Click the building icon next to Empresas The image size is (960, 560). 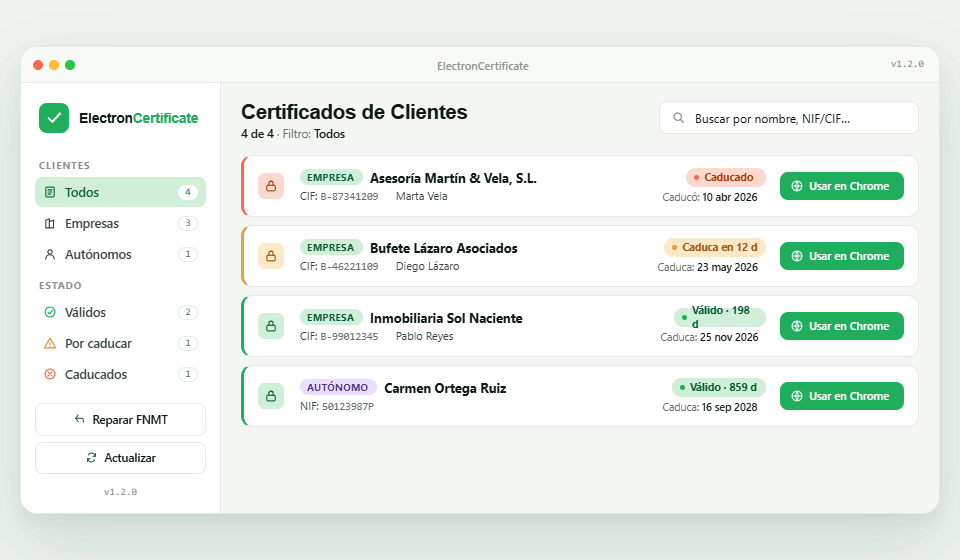point(50,223)
